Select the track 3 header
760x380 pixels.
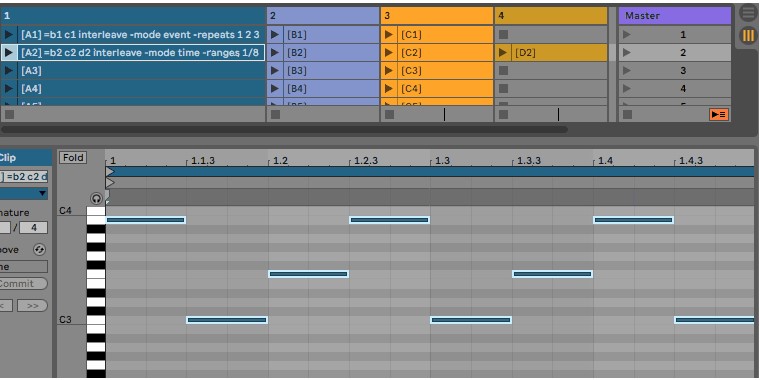coord(437,16)
